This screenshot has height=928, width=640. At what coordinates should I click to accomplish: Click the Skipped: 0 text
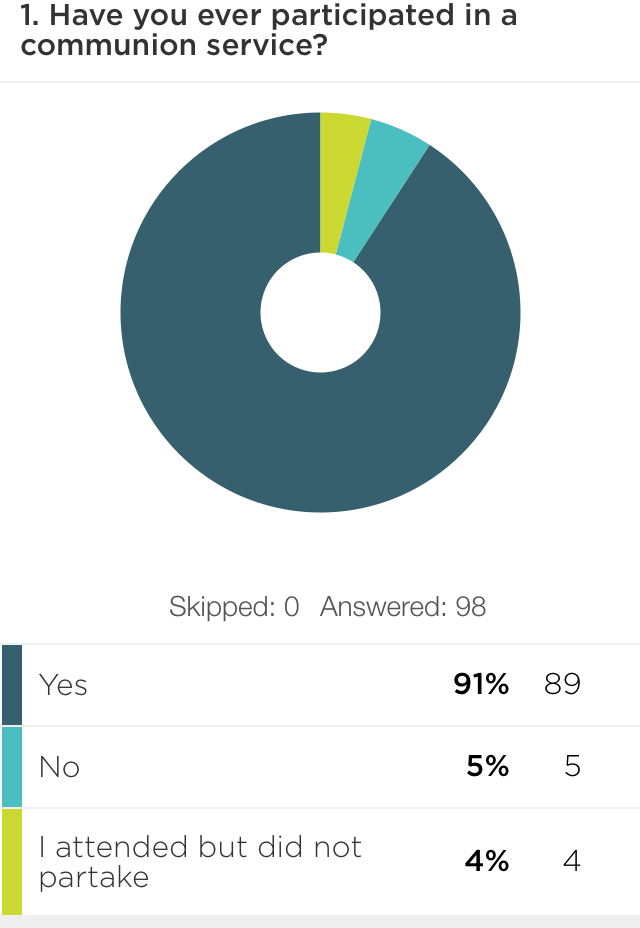234,607
